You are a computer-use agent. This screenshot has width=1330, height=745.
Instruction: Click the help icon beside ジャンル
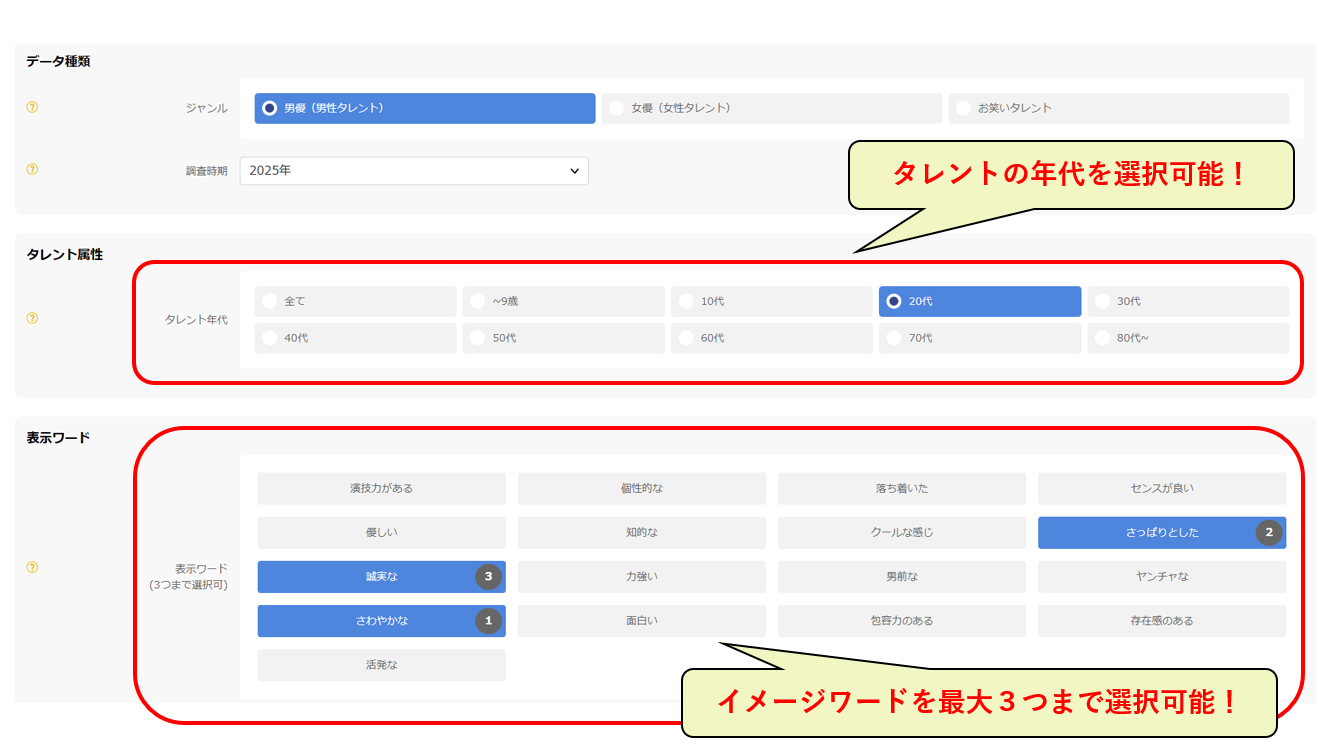click(32, 108)
